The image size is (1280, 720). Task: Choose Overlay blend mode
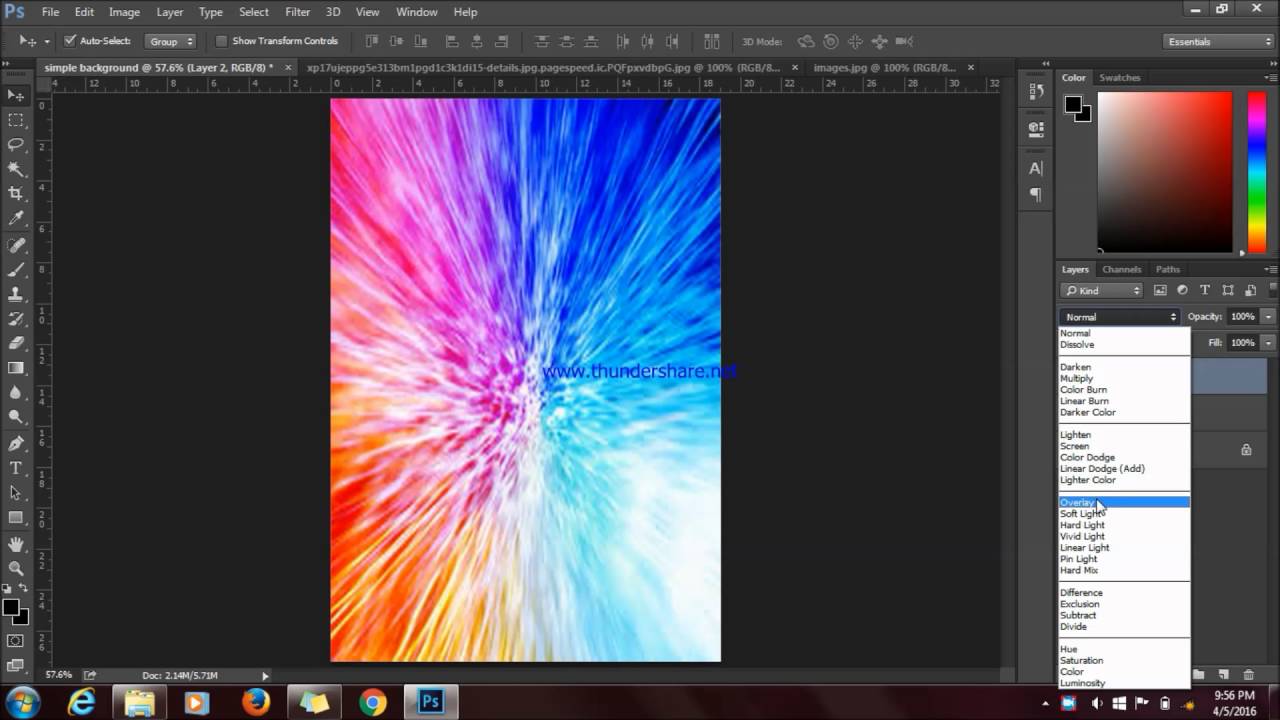[x=1124, y=502]
